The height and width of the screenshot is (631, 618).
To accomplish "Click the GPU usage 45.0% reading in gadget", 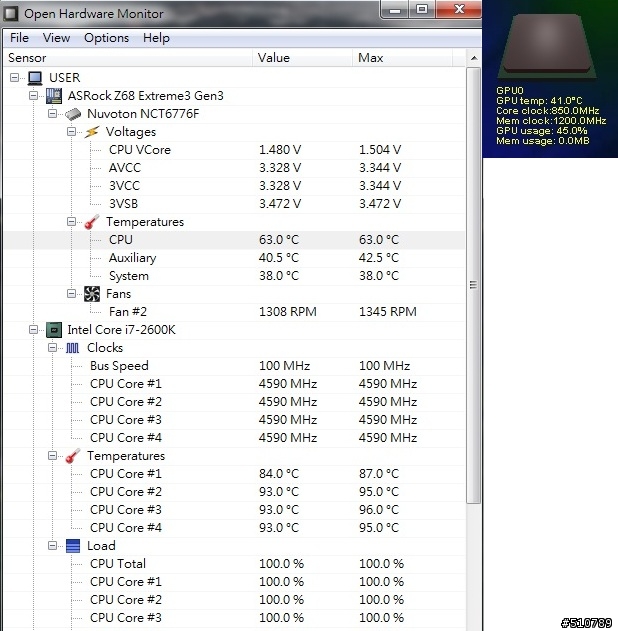I will [x=542, y=131].
